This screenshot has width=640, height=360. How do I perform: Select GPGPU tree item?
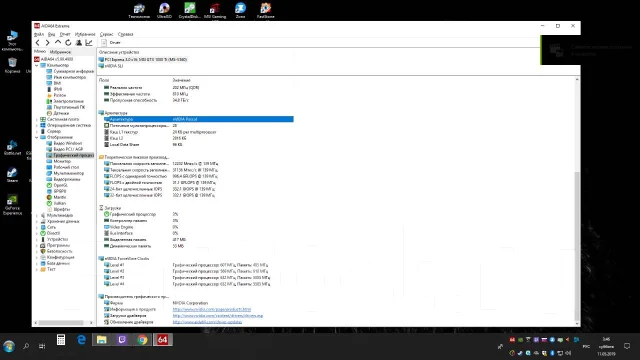click(56, 191)
